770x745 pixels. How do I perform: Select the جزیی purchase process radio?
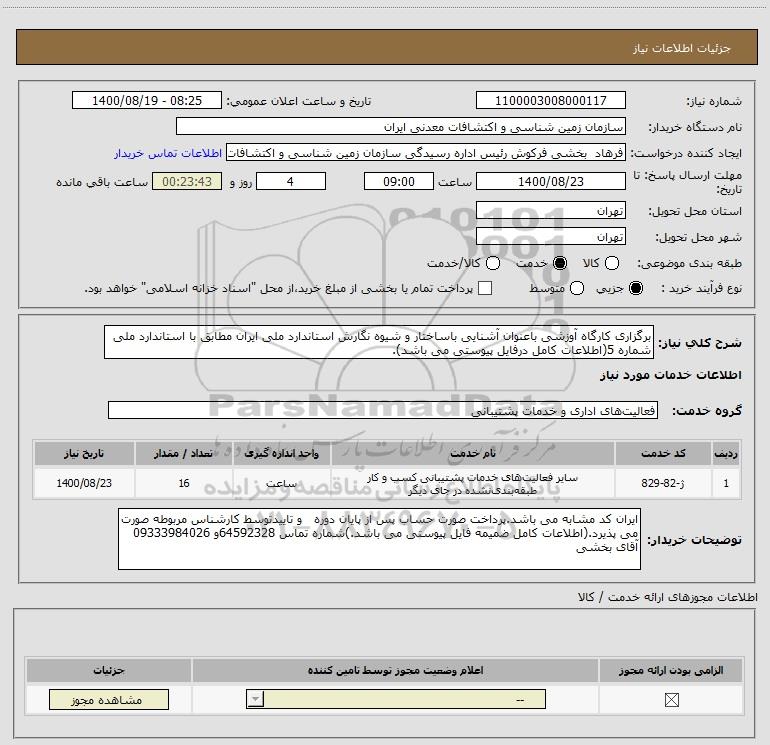[x=635, y=288]
